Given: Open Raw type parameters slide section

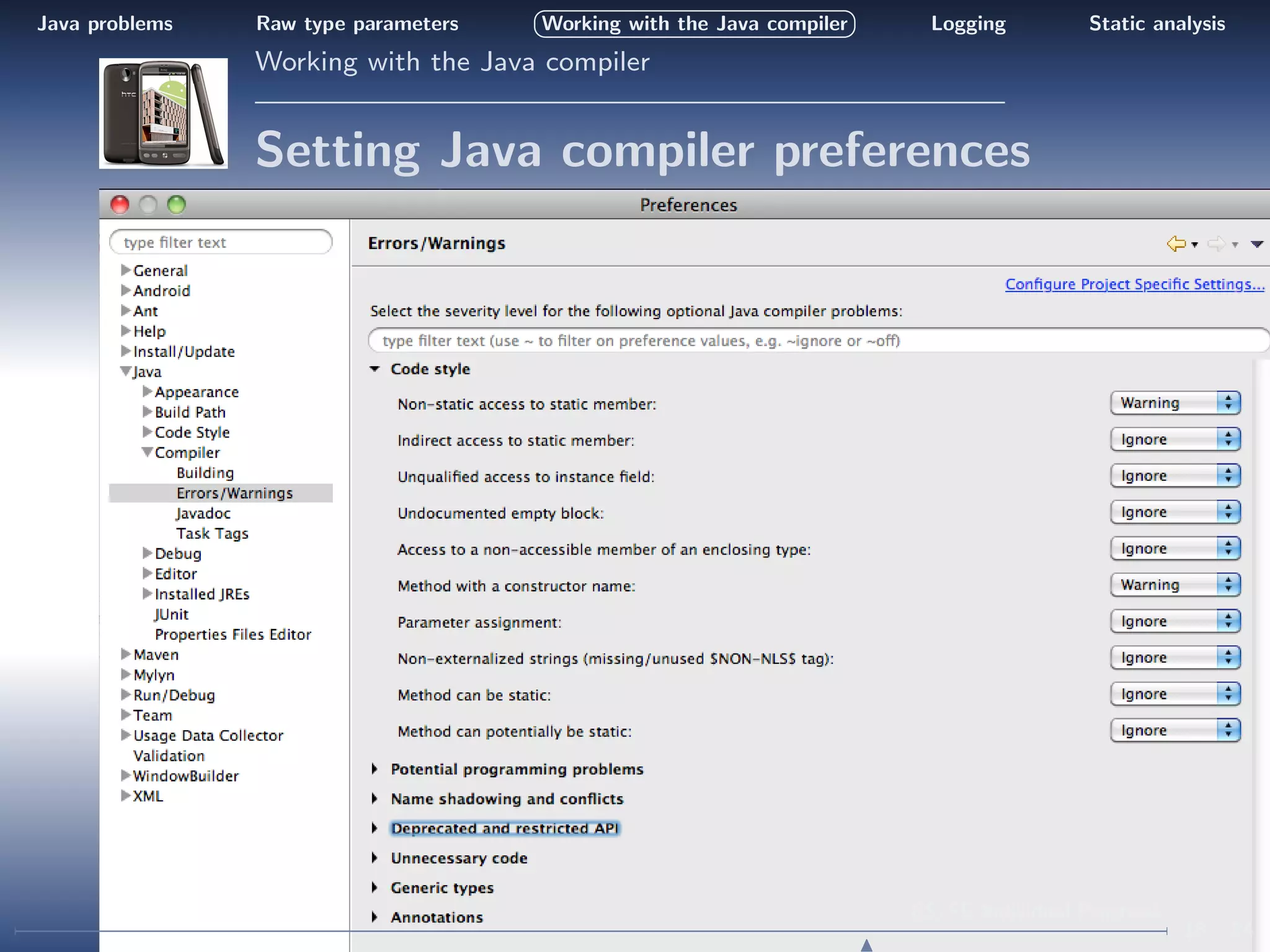Looking at the screenshot, I should [x=357, y=24].
